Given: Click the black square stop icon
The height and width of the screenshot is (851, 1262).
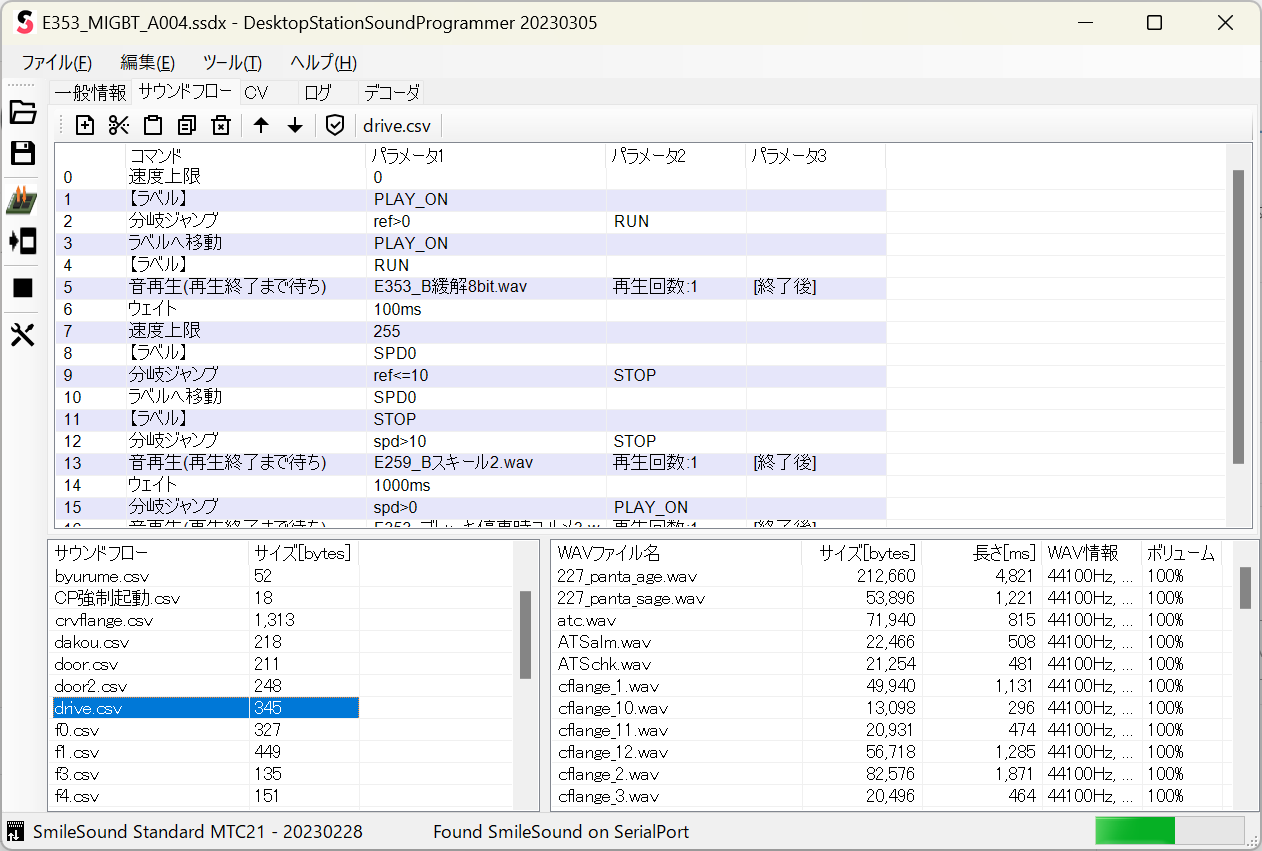Looking at the screenshot, I should pos(22,288).
